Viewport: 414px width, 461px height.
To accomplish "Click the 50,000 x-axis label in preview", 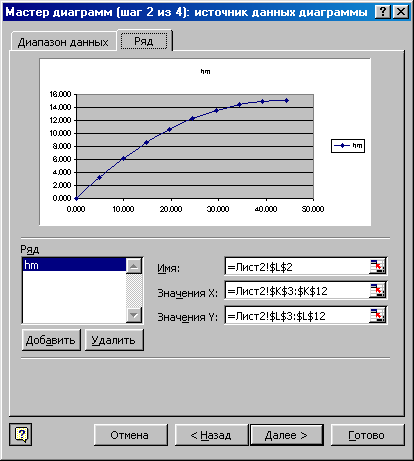I will [x=313, y=209].
